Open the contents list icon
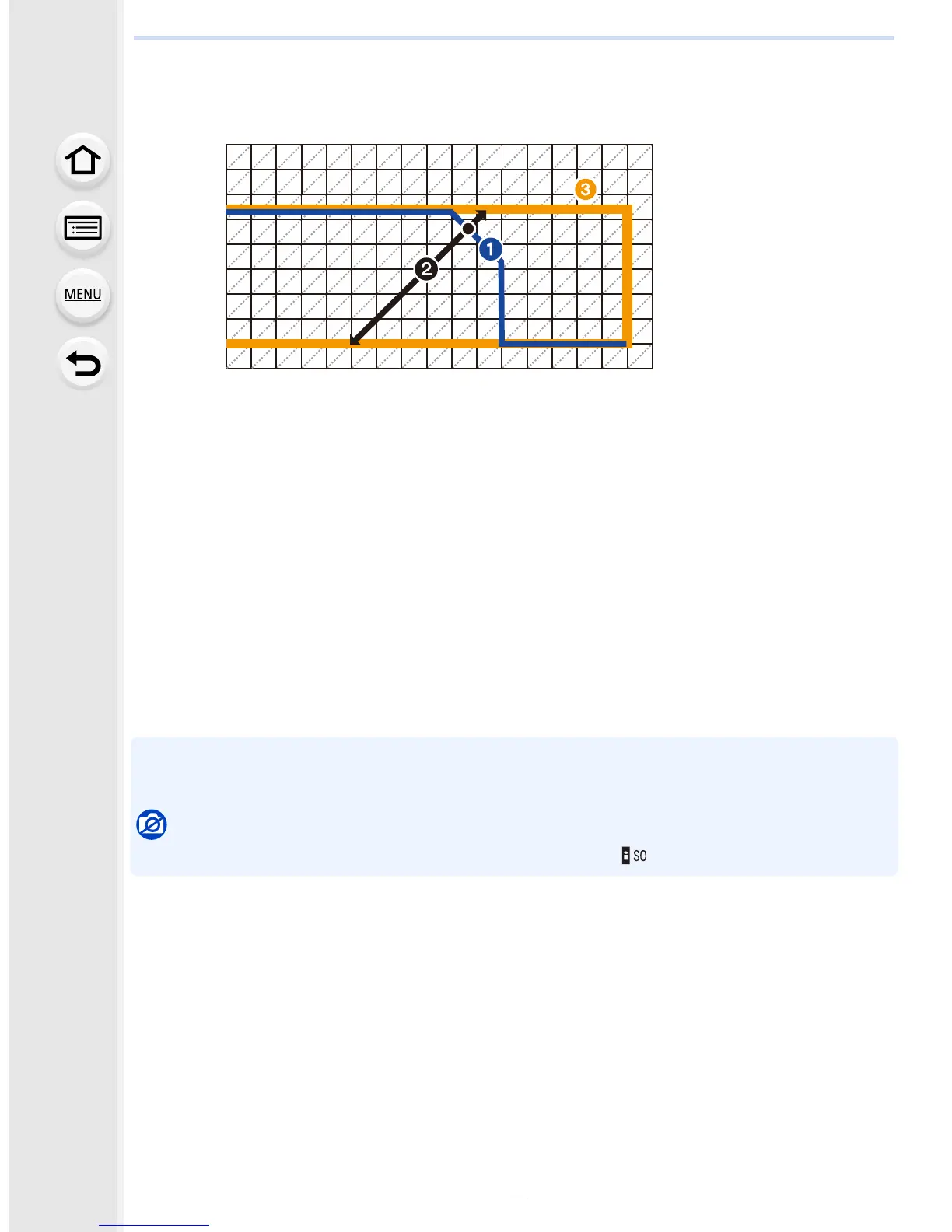Image resolution: width=952 pixels, height=1232 pixels. pos(83,228)
